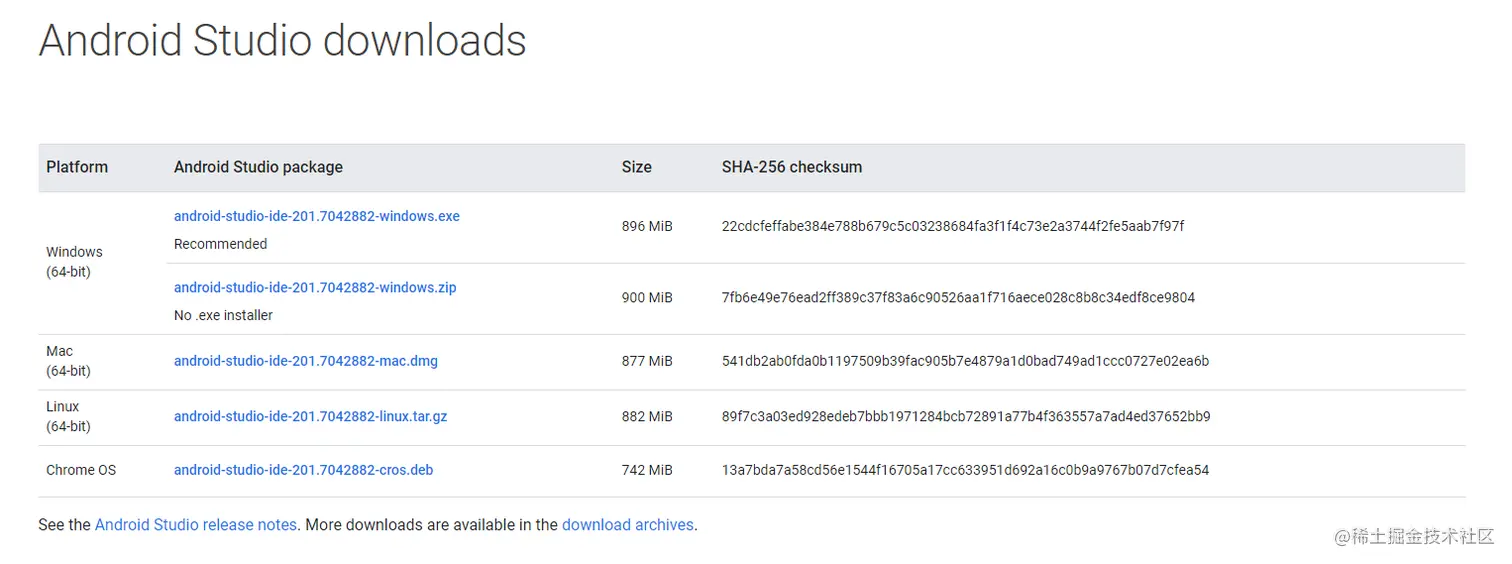Select the Mac checksum starting with 541db2ab

point(965,361)
